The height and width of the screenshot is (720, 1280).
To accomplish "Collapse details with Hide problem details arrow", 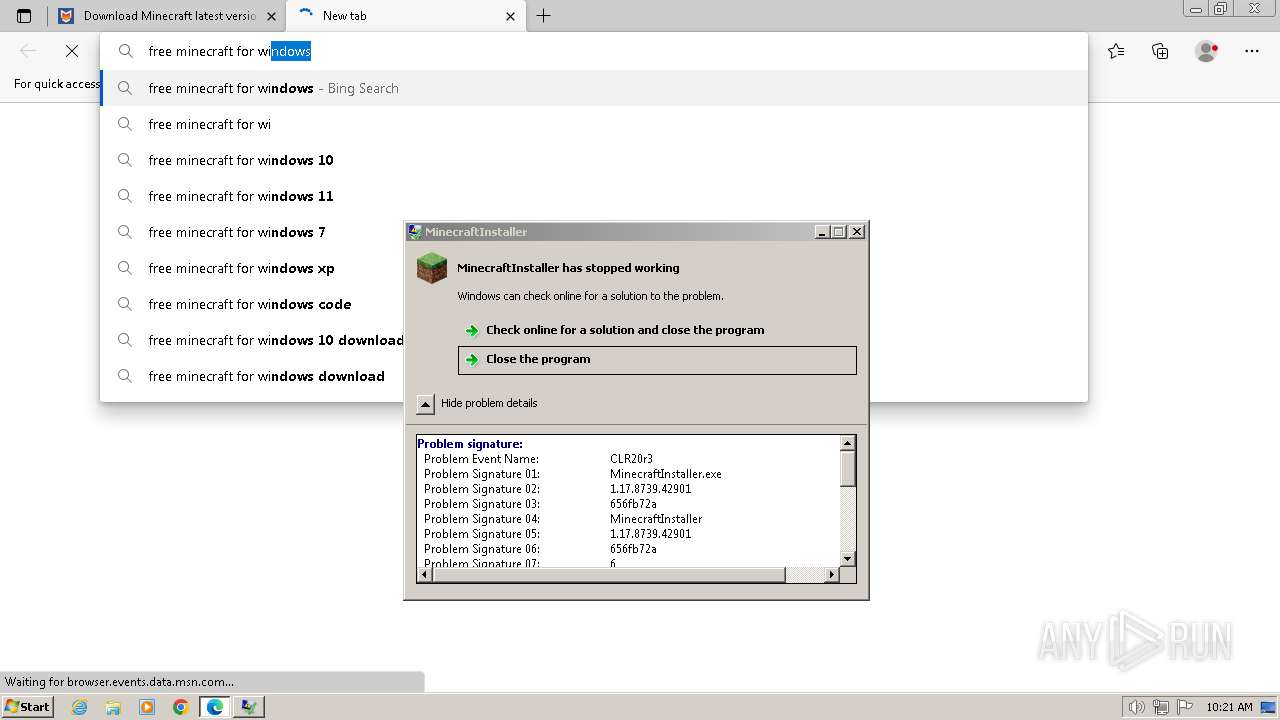I will click(425, 403).
